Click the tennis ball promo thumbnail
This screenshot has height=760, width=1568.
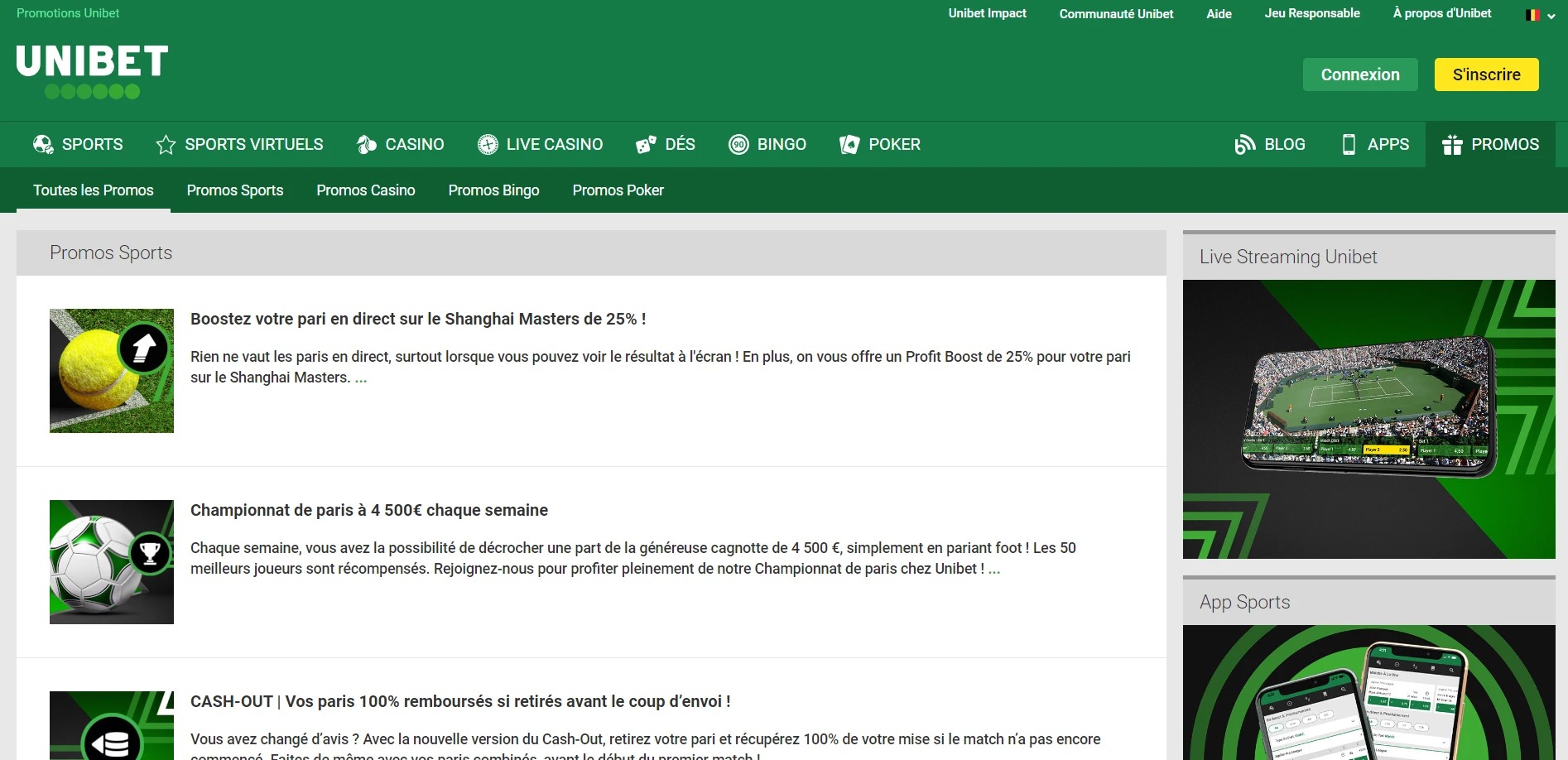coord(112,371)
